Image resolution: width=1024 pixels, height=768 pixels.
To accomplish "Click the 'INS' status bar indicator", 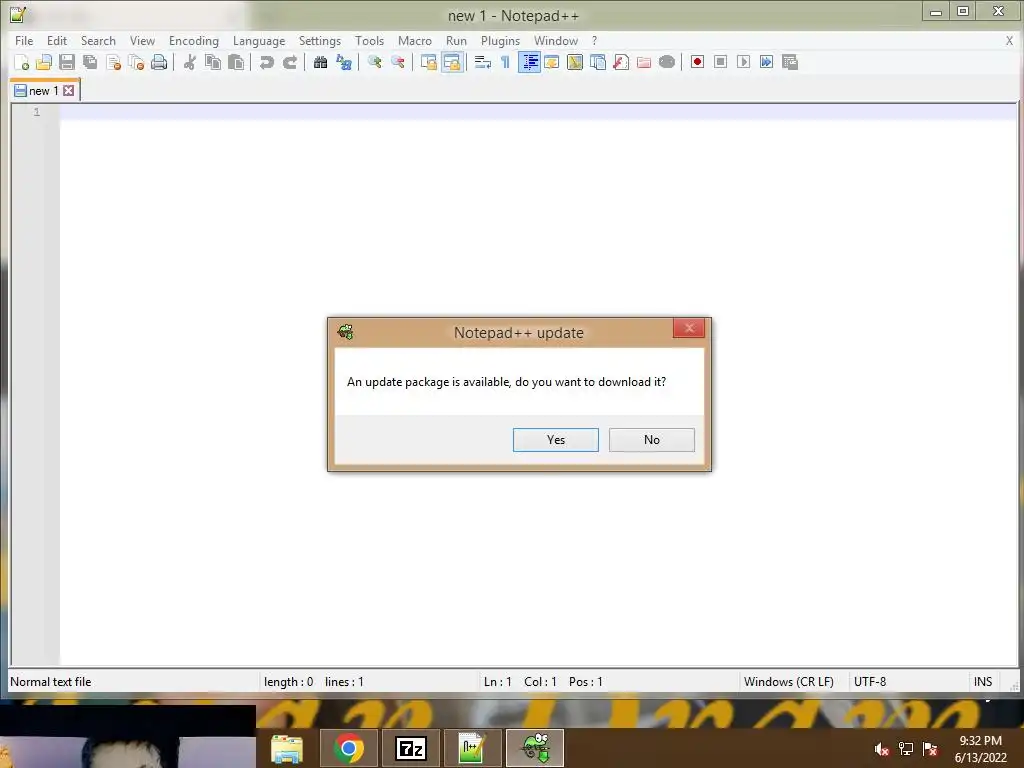I will coord(983,682).
